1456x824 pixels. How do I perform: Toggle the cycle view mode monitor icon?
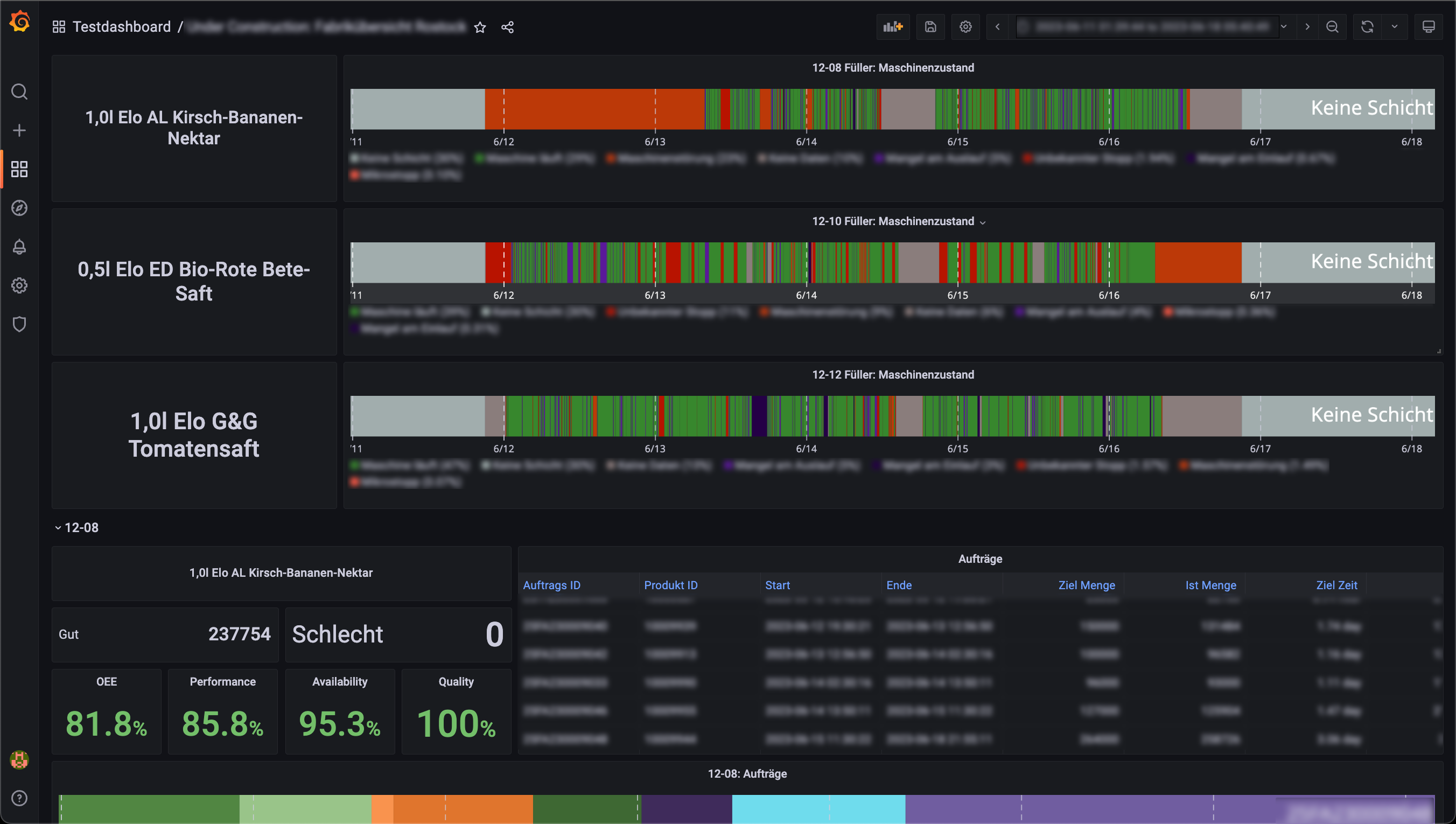(1429, 26)
